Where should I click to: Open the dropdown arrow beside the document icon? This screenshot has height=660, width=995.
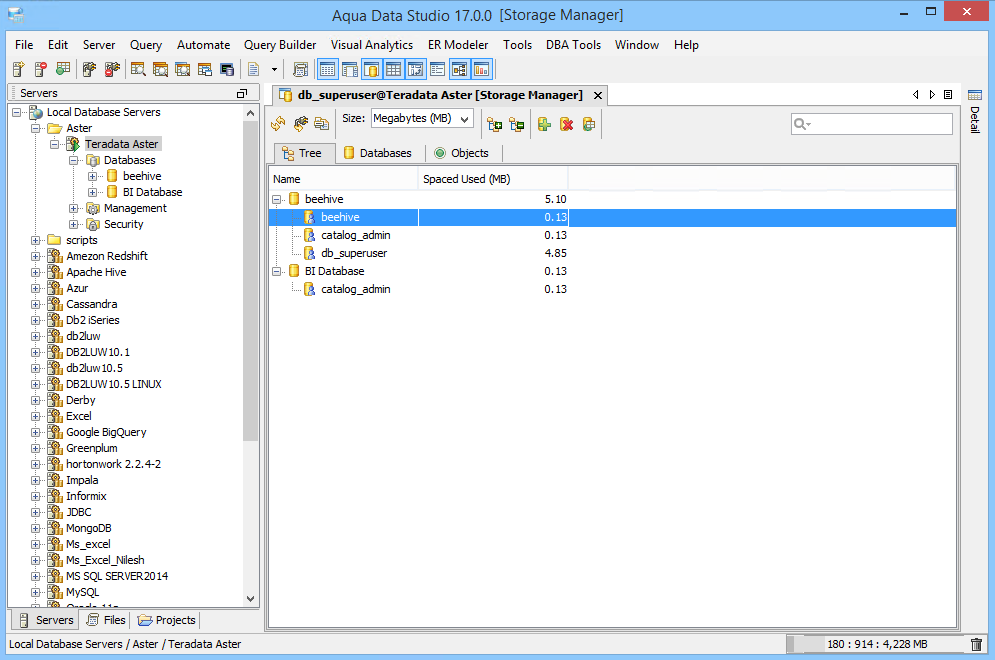tap(274, 69)
